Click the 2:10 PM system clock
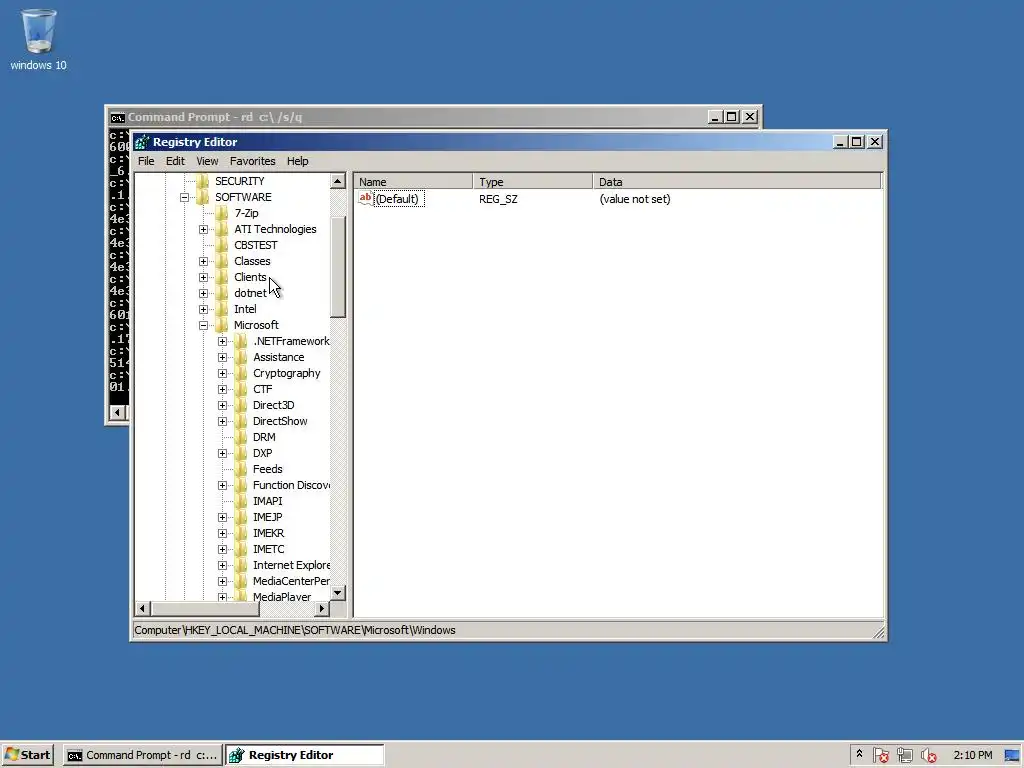 tap(972, 755)
